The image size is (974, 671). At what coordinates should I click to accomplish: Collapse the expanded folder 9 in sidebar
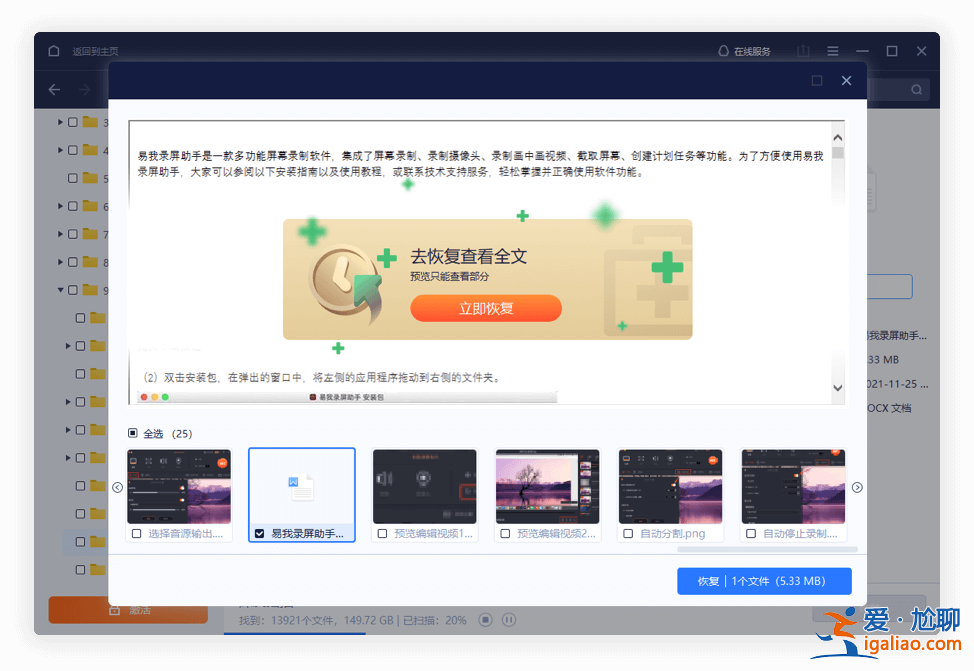60,290
